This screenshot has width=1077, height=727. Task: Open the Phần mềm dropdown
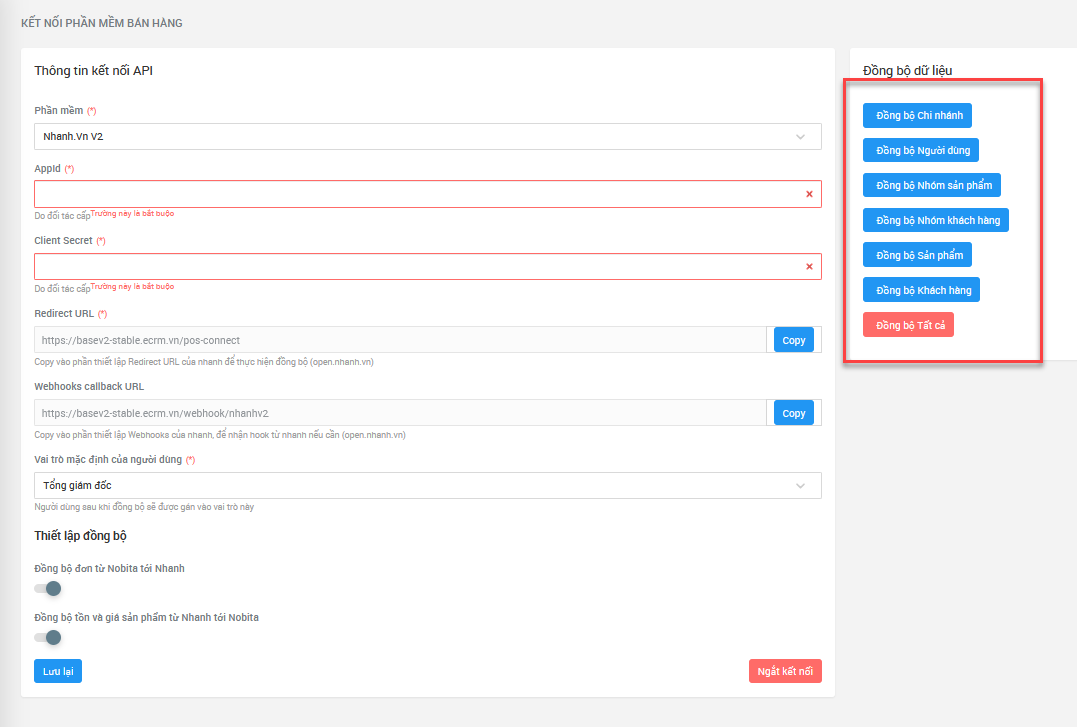pyautogui.click(x=428, y=136)
